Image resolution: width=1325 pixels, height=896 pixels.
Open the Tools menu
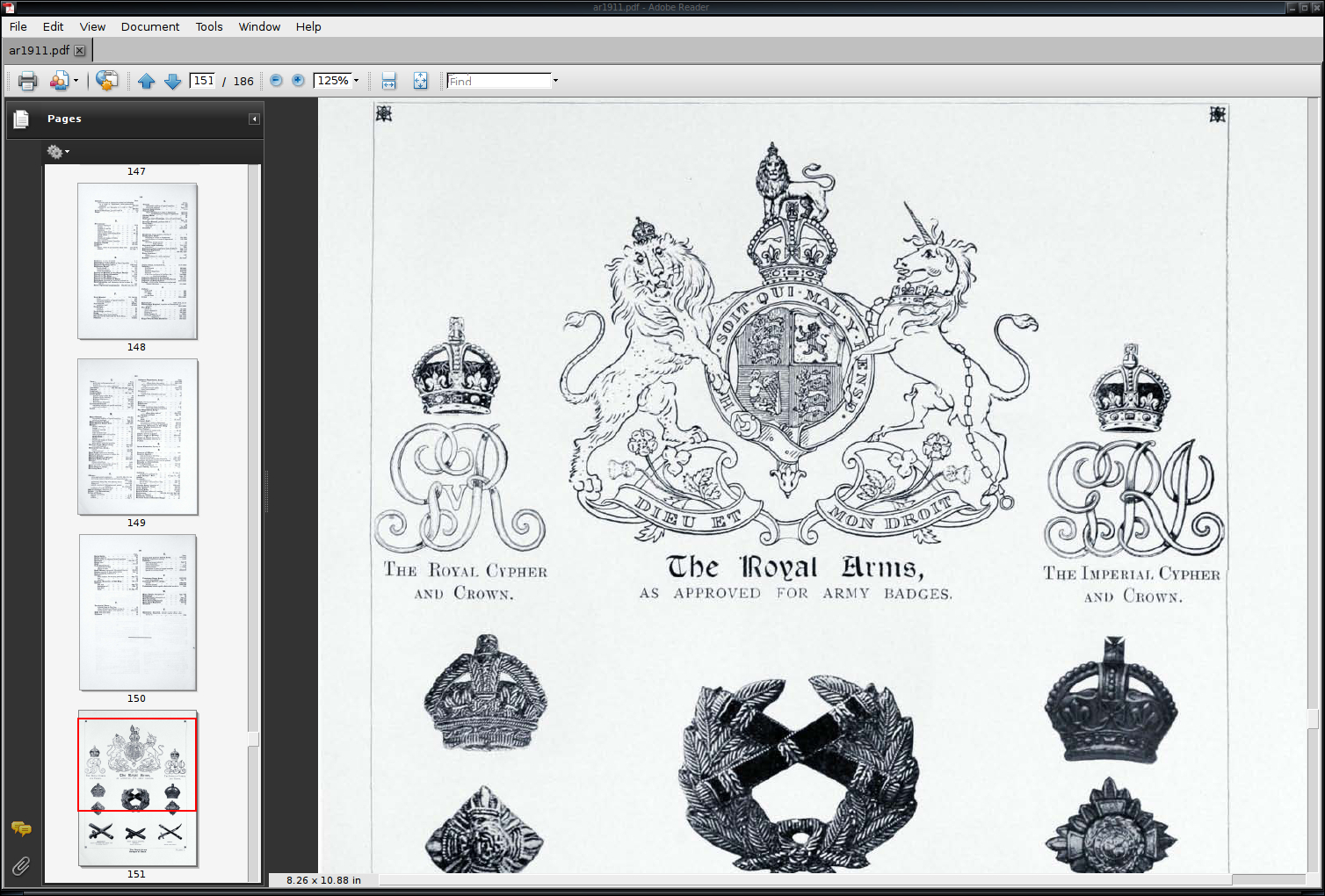point(209,26)
